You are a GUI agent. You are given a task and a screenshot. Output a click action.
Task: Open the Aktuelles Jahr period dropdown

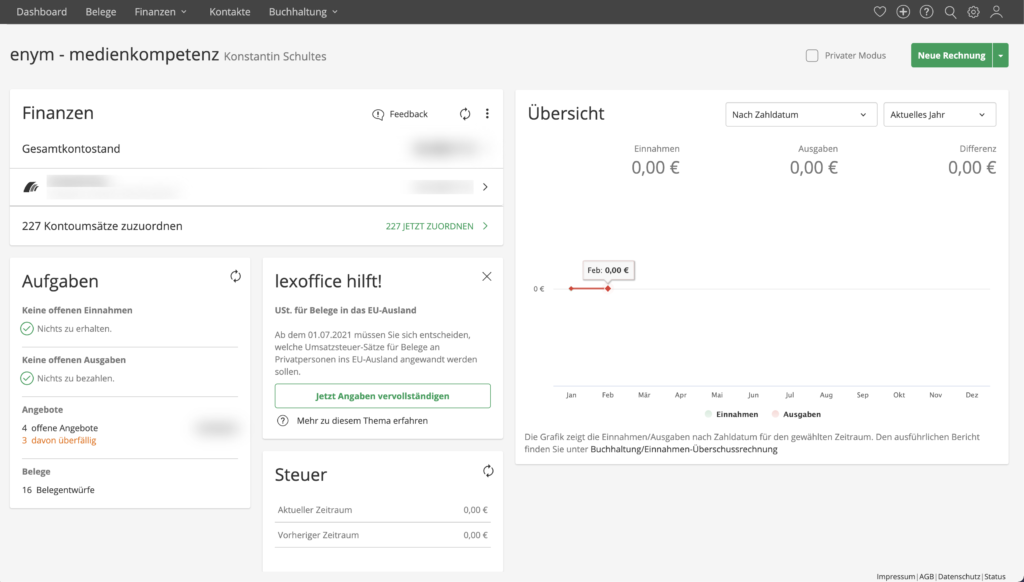[x=939, y=115]
